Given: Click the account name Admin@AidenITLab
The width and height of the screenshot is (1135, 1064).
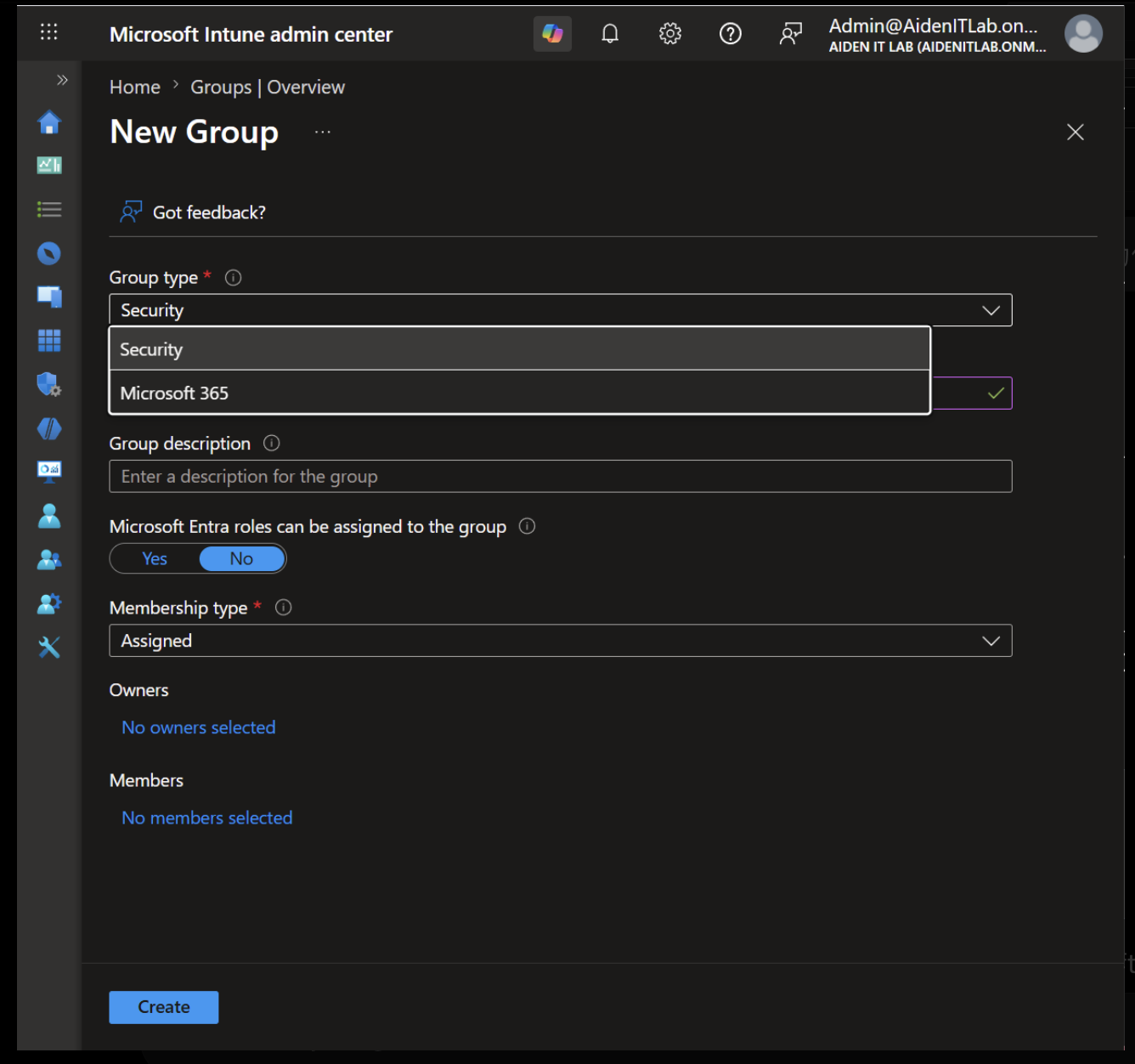Looking at the screenshot, I should [x=933, y=25].
